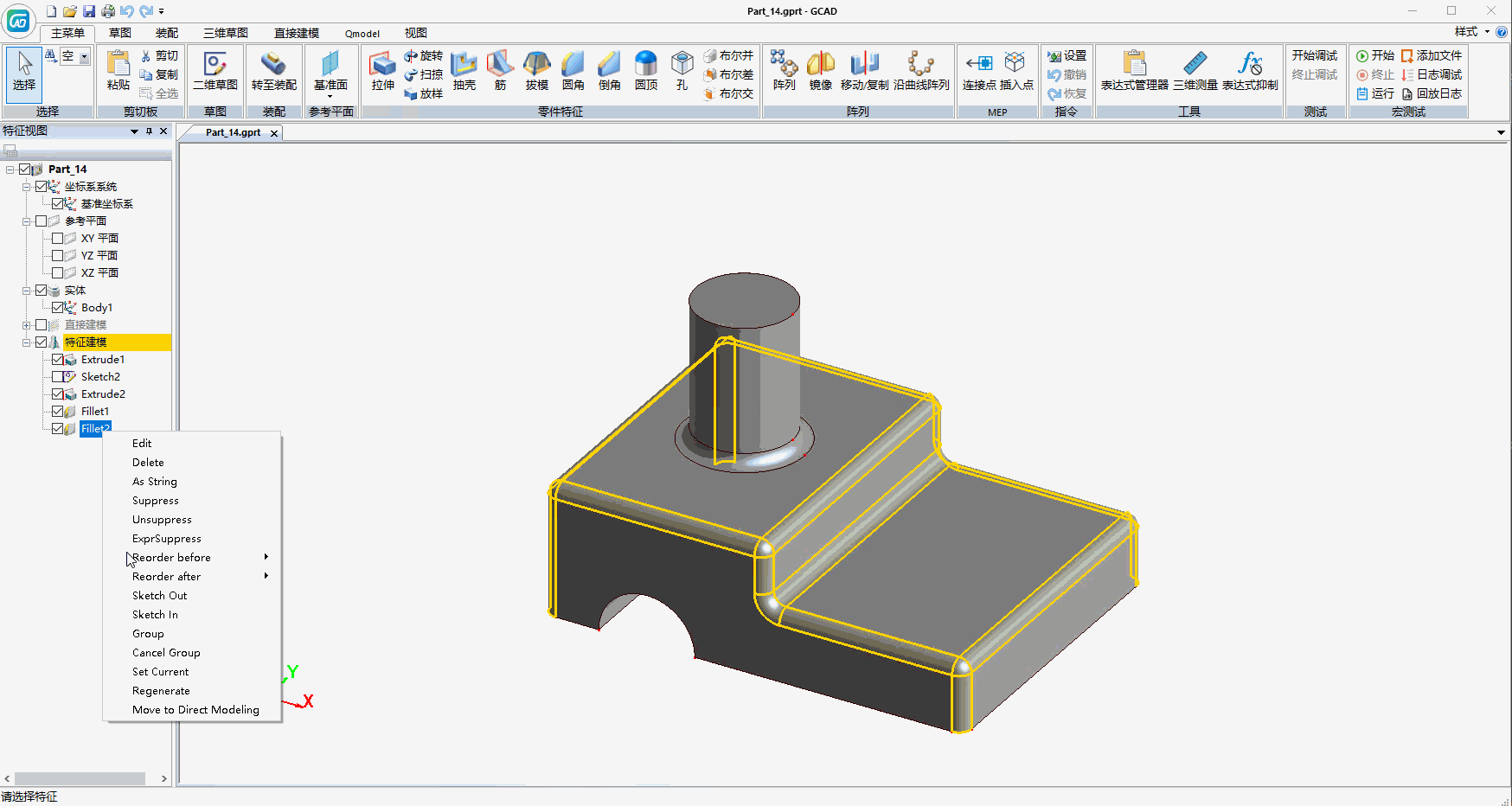Expand the 直接建模 tree node
Screen dimensions: 1512x806
coord(27,325)
